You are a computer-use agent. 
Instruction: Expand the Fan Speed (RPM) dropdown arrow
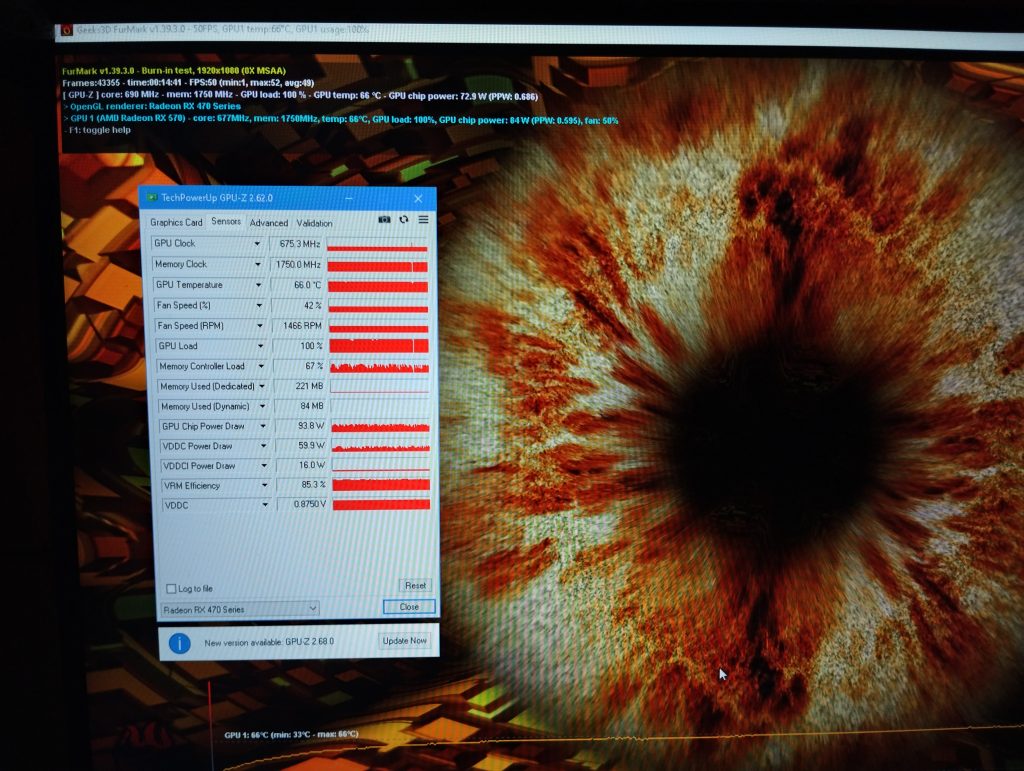259,326
